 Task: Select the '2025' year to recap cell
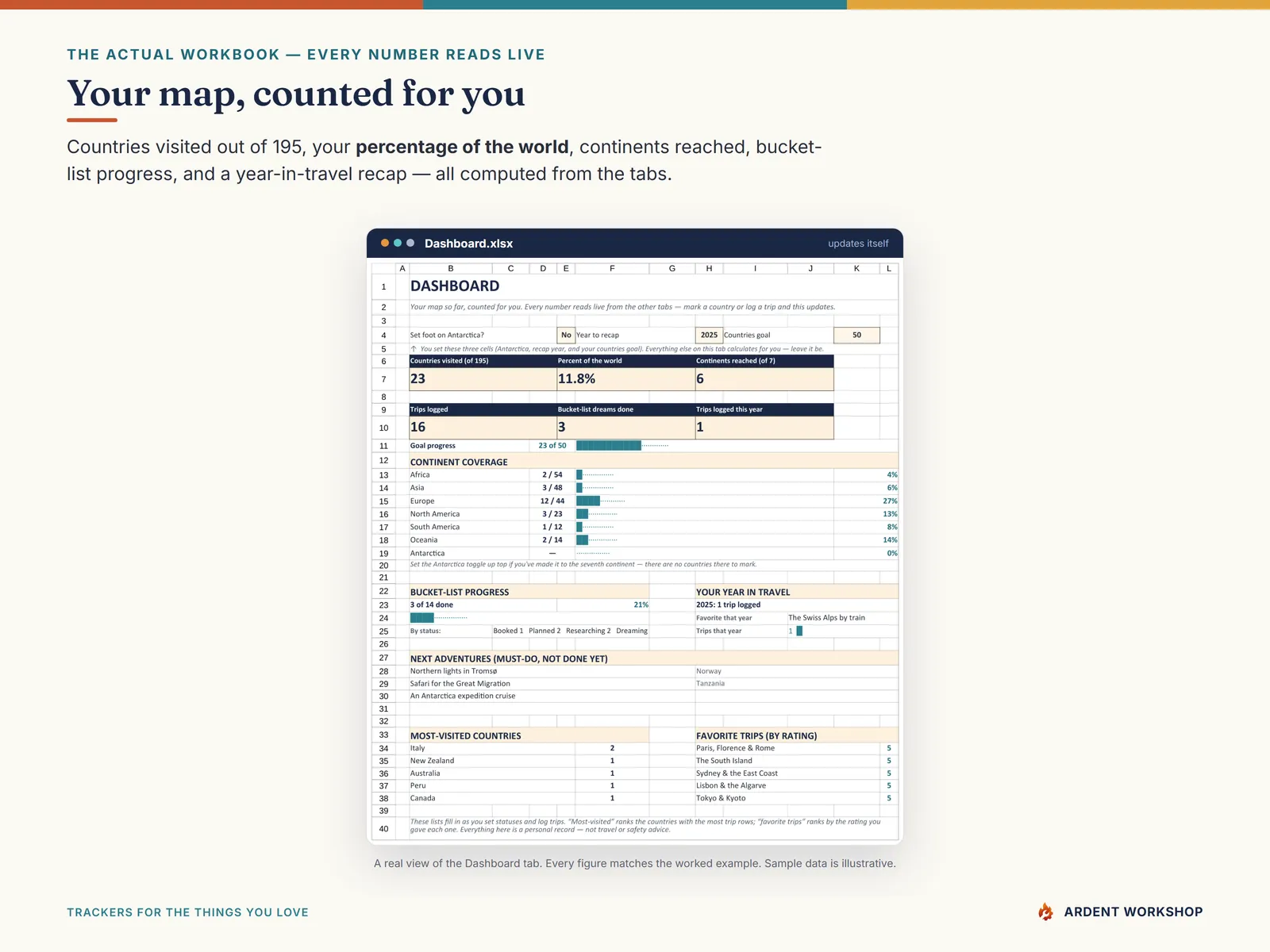709,335
